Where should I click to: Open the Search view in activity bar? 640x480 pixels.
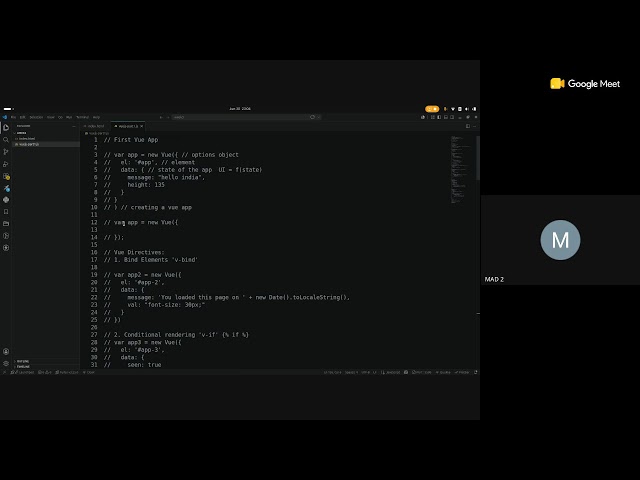tap(6, 140)
